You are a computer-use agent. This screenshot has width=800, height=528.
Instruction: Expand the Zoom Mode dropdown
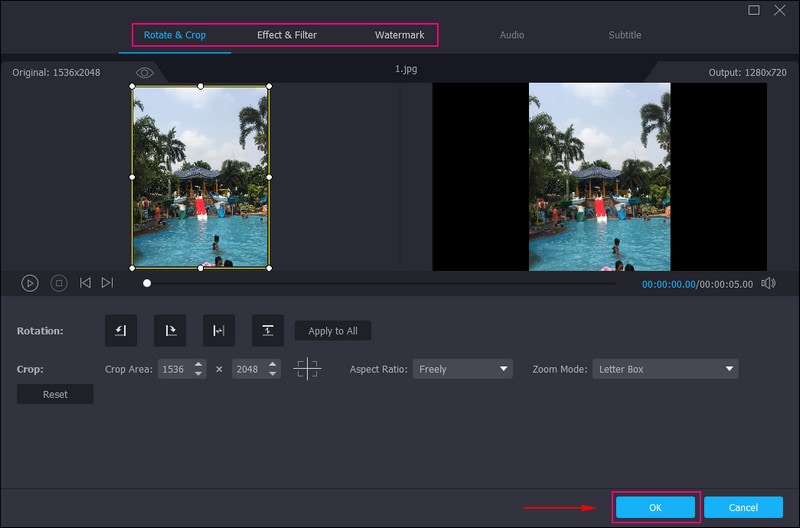[665, 369]
